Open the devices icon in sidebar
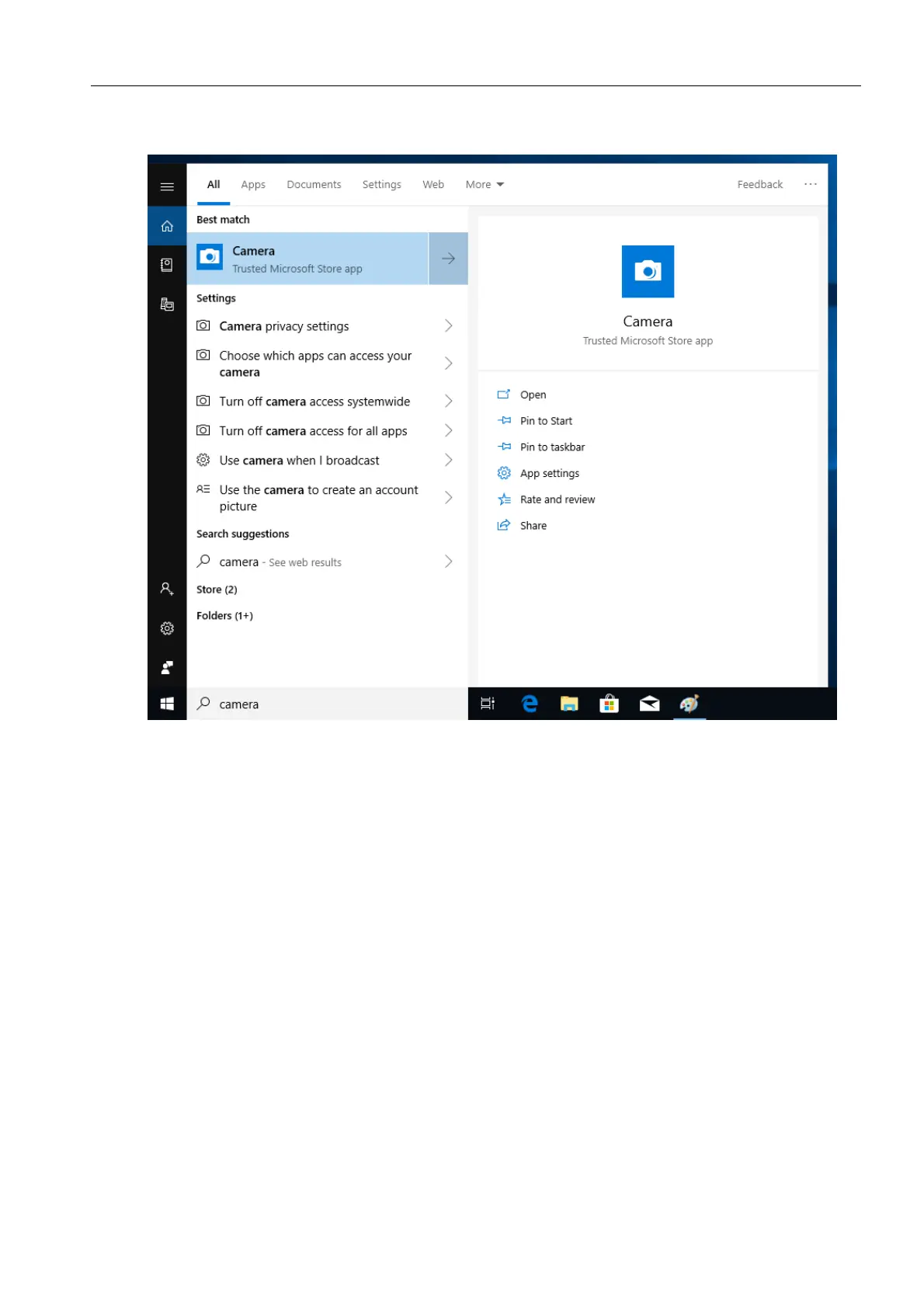 (167, 304)
